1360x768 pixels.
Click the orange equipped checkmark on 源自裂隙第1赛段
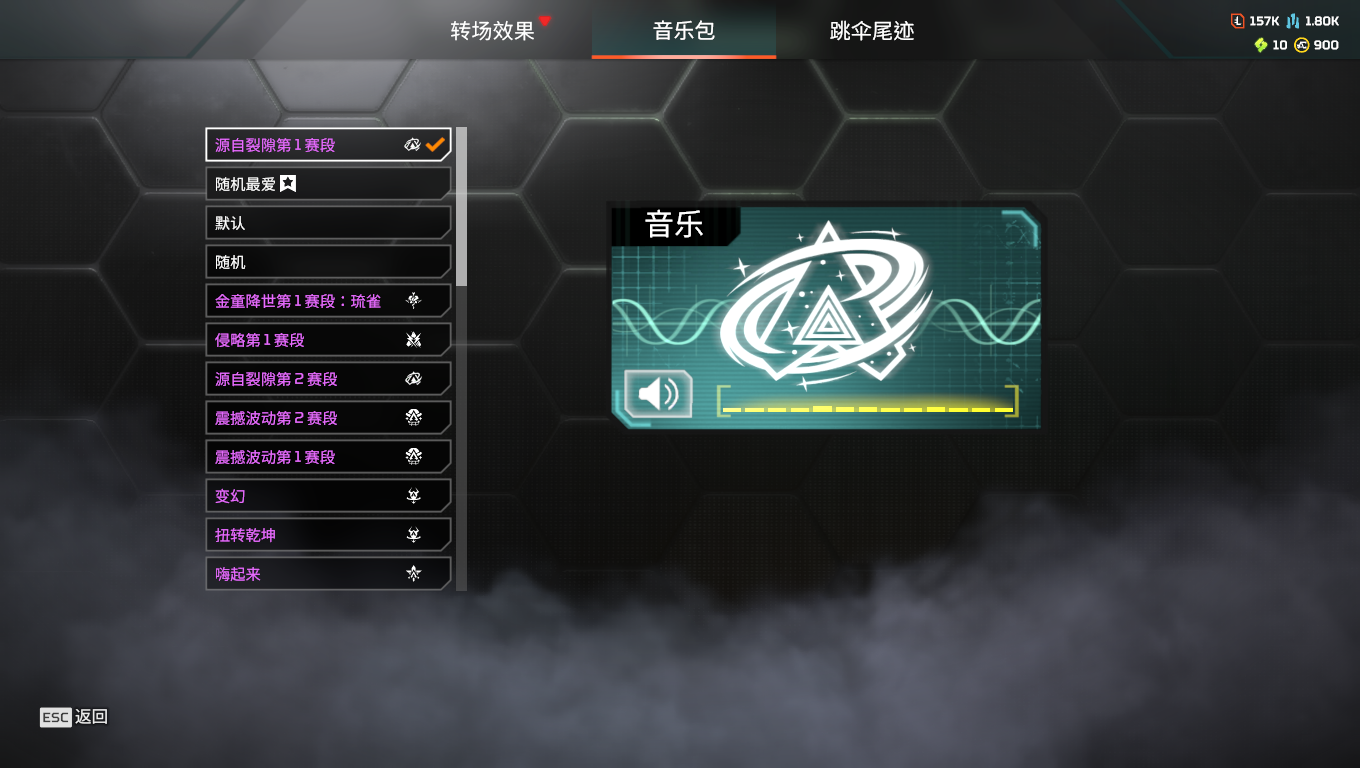click(435, 145)
